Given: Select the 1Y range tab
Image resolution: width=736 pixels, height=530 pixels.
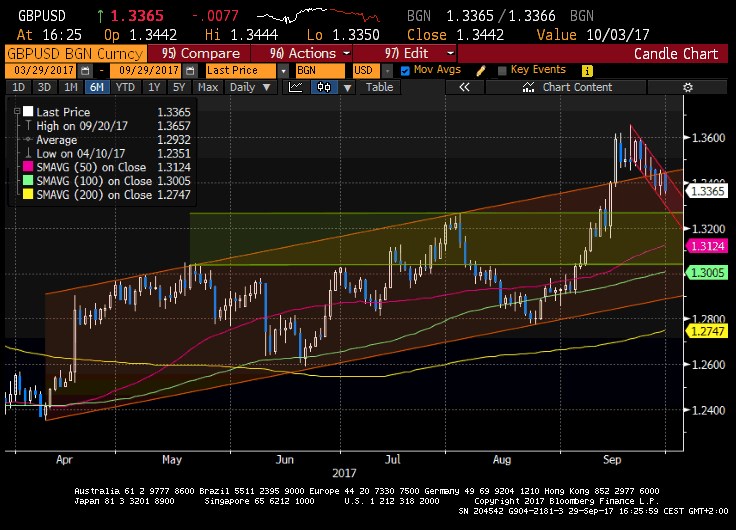Looking at the screenshot, I should (x=154, y=87).
